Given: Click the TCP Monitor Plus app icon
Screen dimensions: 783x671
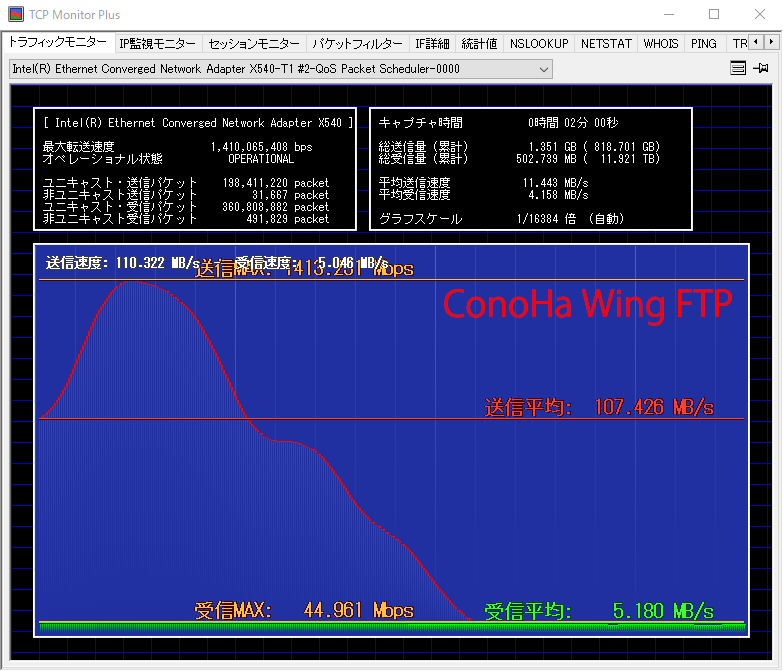Looking at the screenshot, I should coord(17,15).
